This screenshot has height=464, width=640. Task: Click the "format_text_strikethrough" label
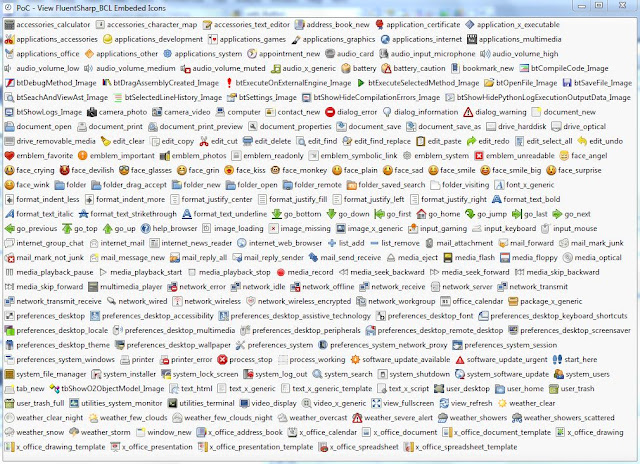(x=133, y=214)
